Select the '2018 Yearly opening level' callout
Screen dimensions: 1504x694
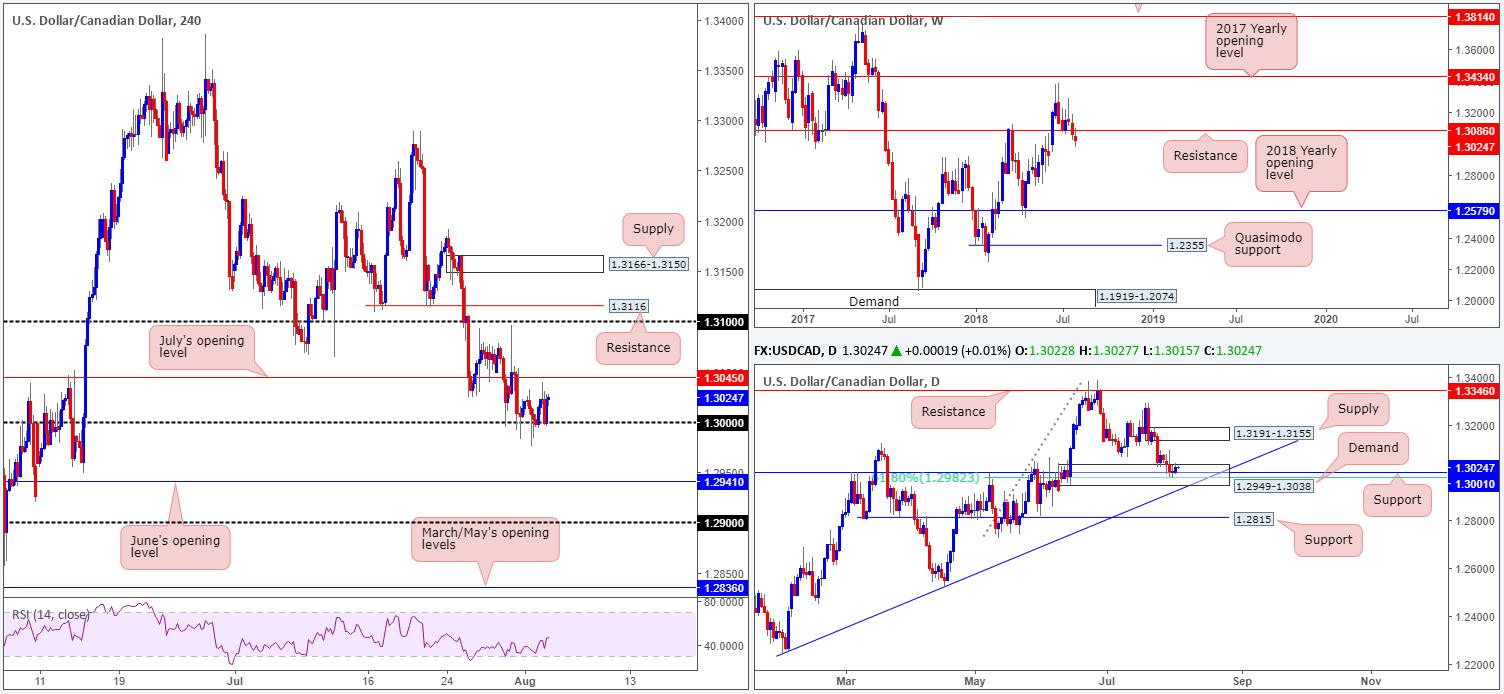click(1301, 163)
